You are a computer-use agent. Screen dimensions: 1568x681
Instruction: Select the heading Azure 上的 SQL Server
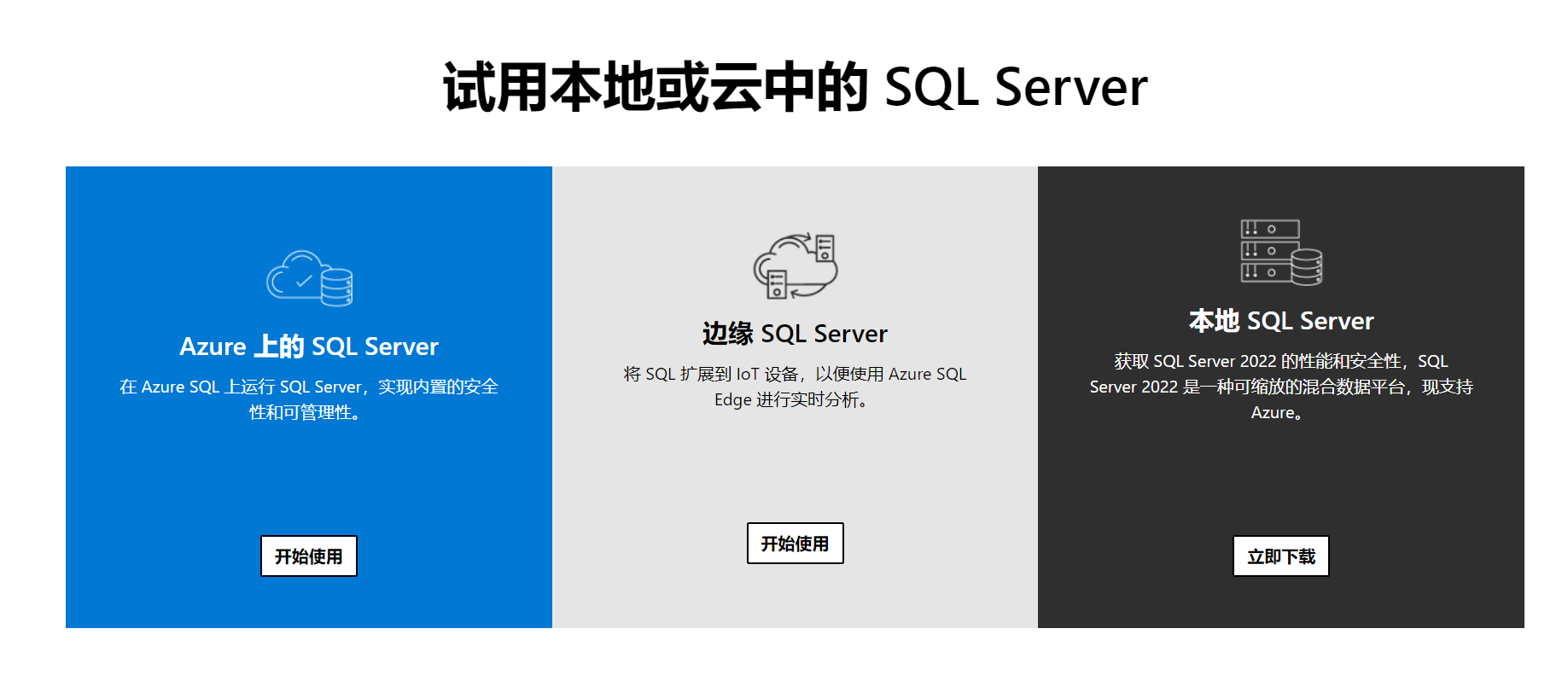(x=309, y=346)
